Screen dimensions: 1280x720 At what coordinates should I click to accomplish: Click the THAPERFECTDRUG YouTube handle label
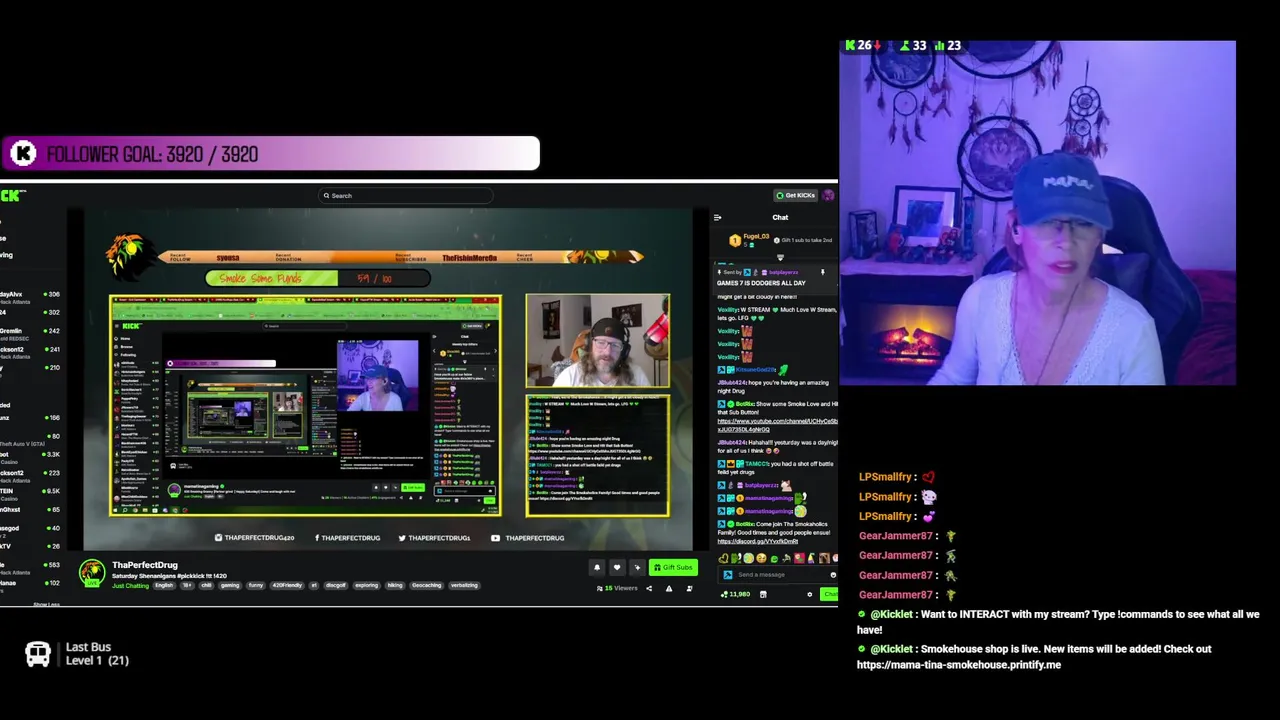528,538
